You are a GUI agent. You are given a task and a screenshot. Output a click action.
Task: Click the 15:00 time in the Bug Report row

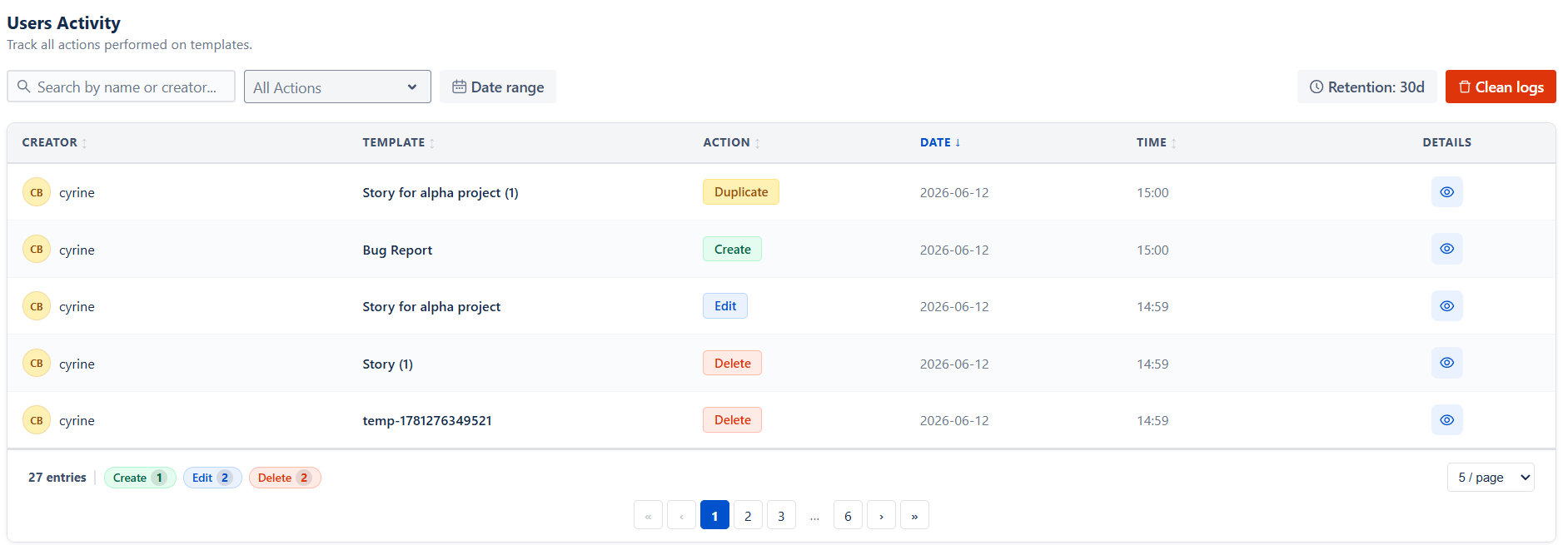(x=1152, y=250)
